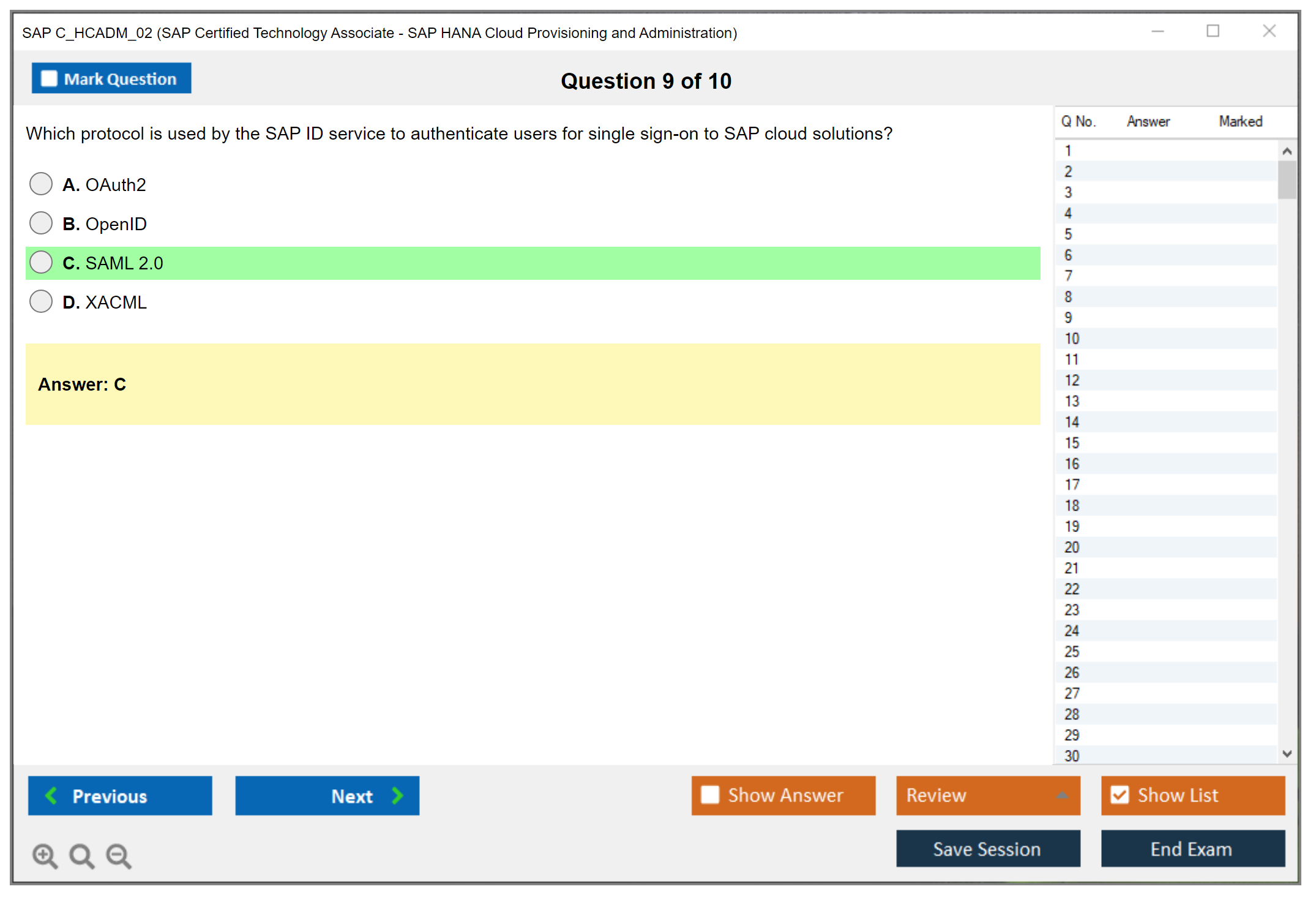
Task: Click the End Exam button
Action: 1192,849
